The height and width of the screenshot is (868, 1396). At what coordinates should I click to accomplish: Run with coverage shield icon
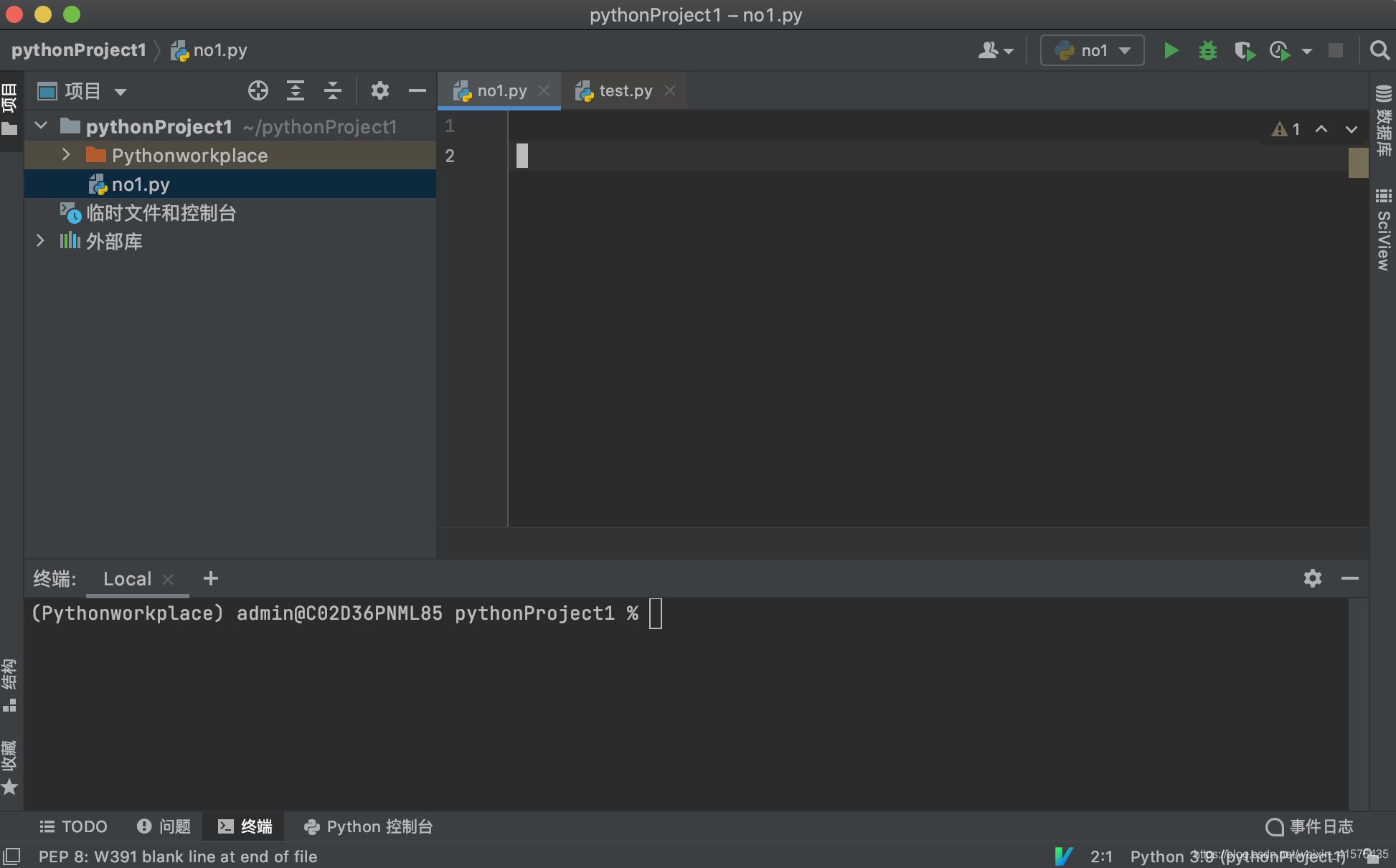click(x=1245, y=51)
